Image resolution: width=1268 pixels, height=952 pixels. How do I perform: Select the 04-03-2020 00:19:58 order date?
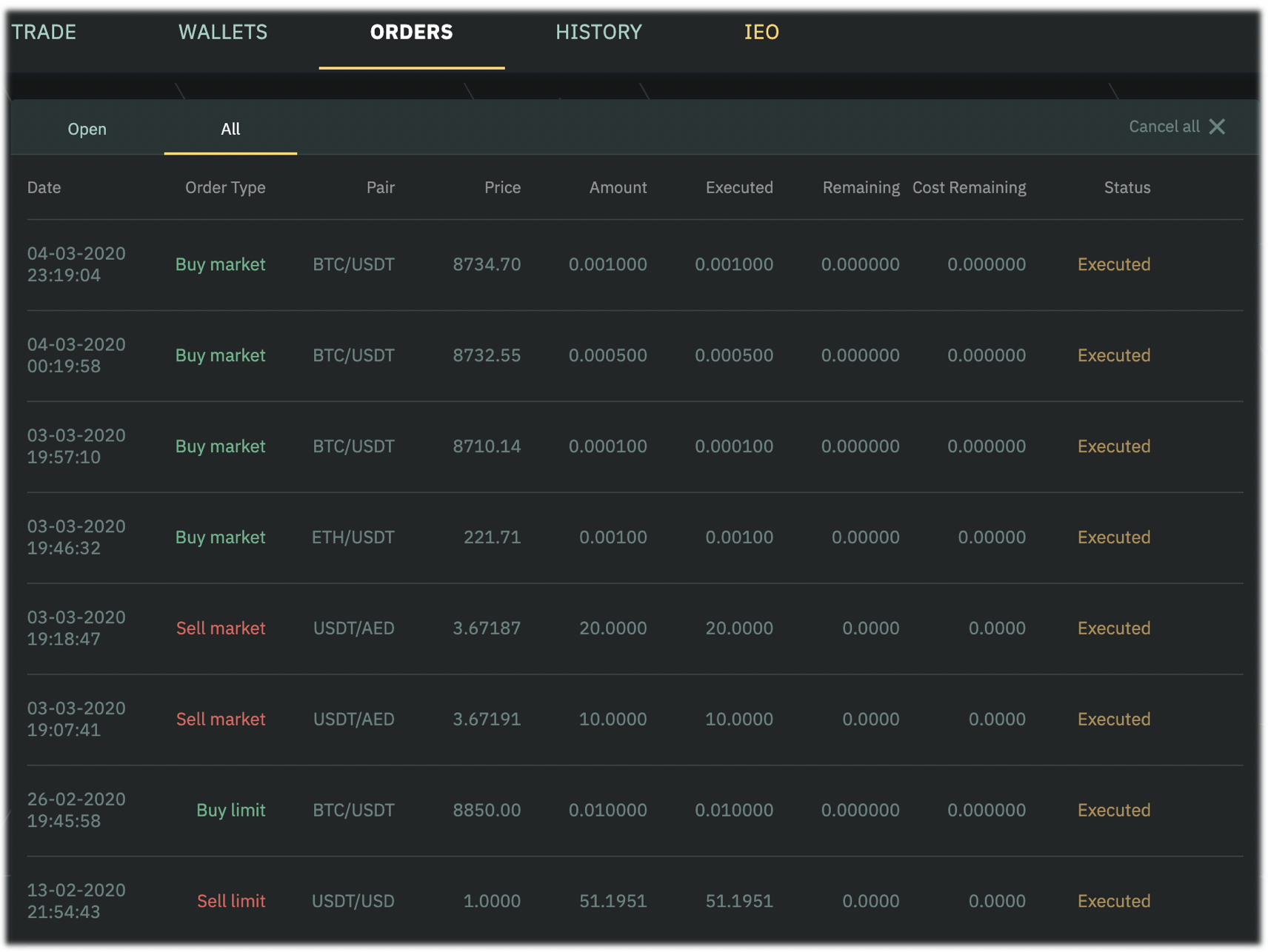76,355
